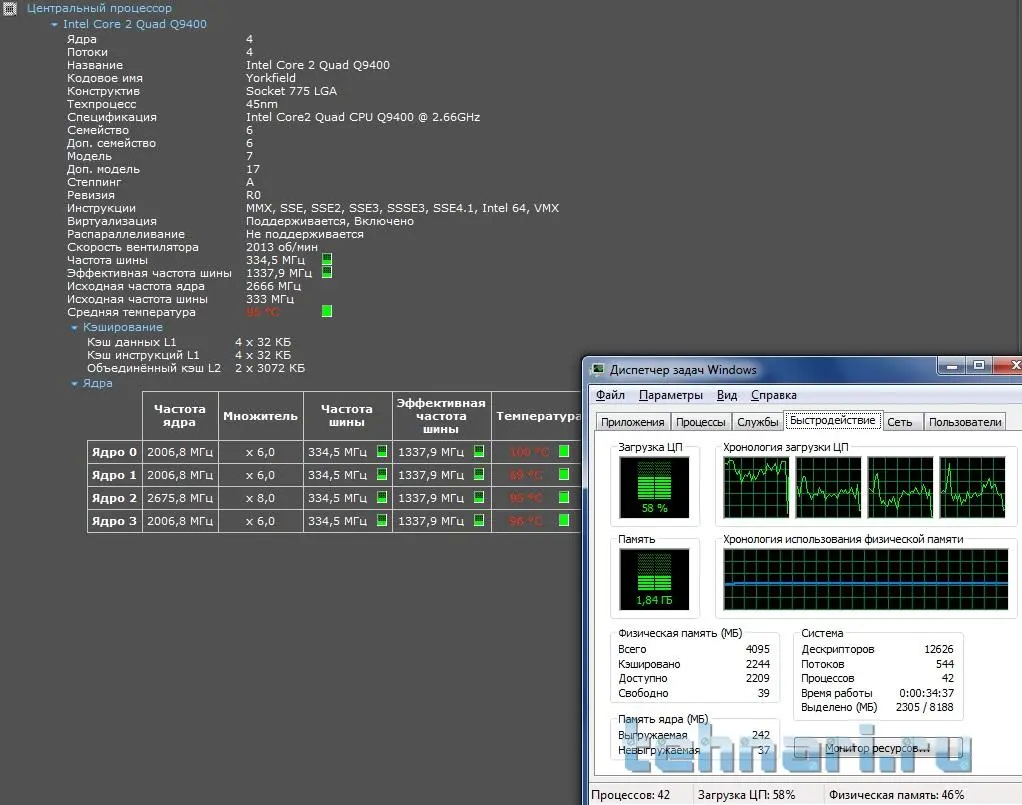Switch to the Процессы tab

700,422
